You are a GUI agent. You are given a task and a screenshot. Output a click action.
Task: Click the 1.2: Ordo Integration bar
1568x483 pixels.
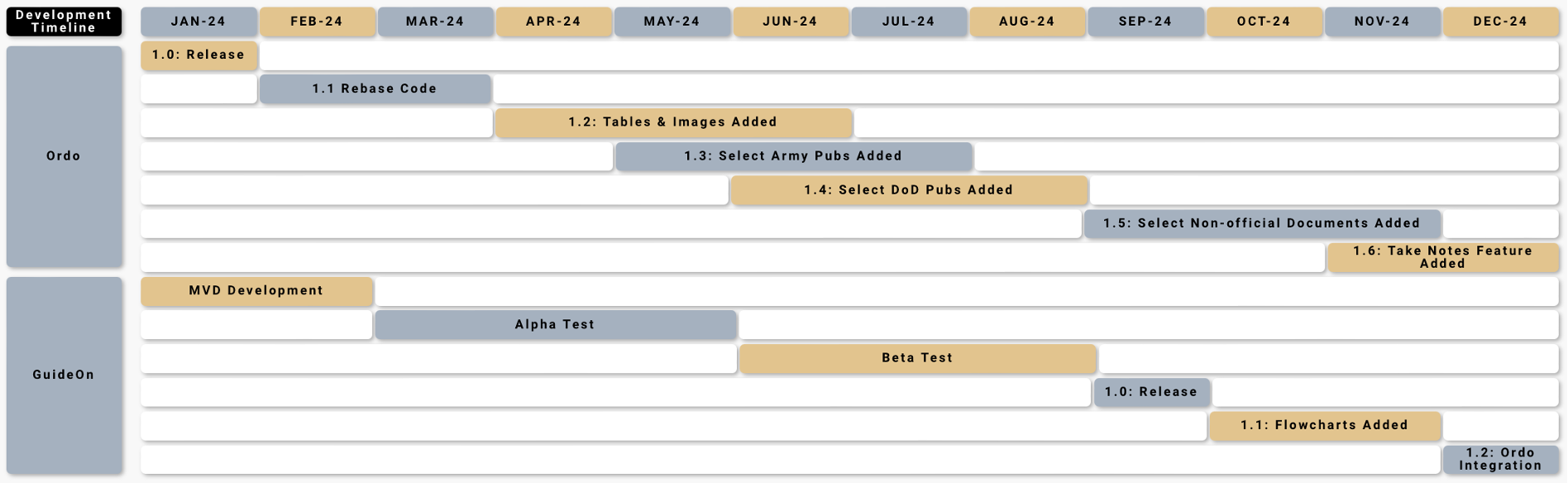[1501, 459]
